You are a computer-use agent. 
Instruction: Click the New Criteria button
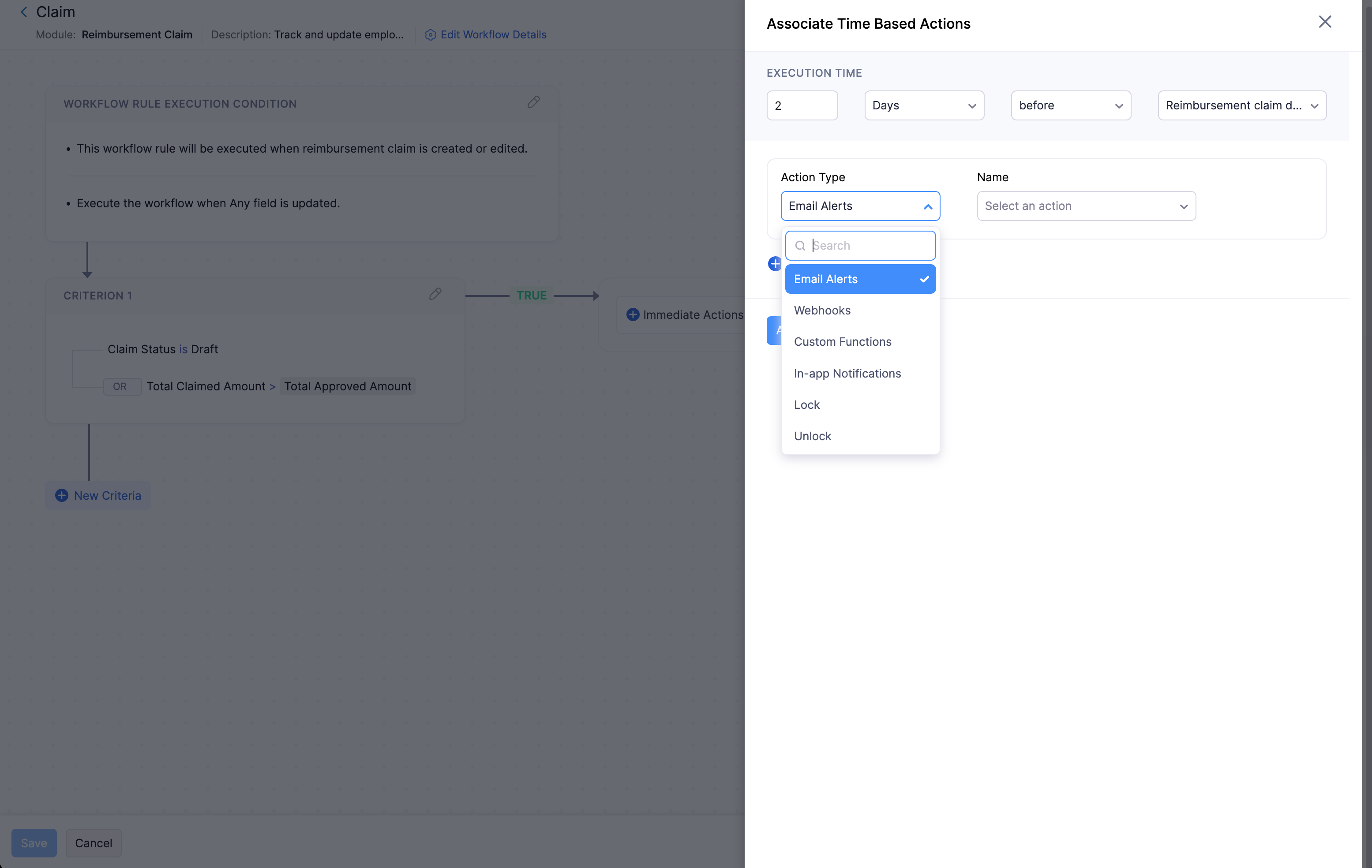click(x=98, y=495)
